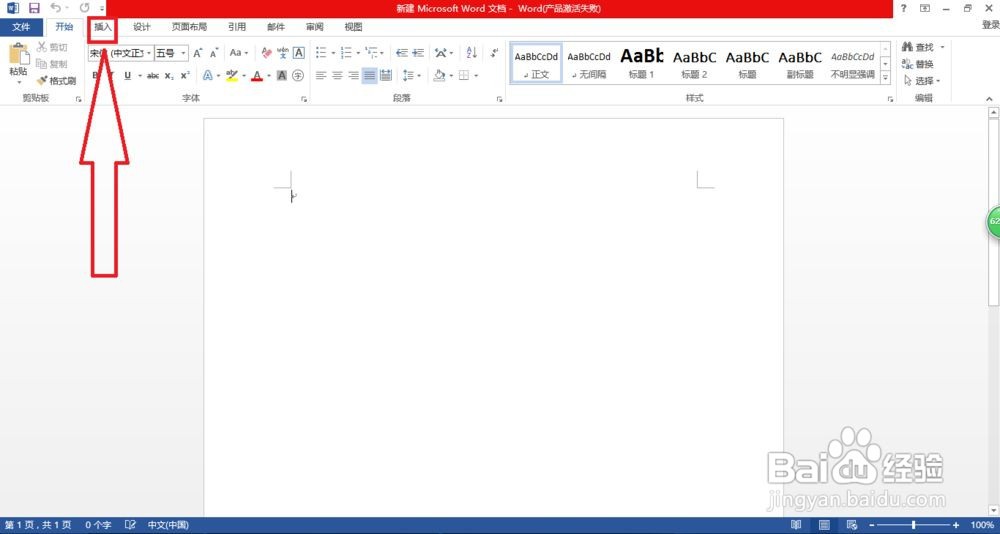Image resolution: width=1000 pixels, height=534 pixels.
Task: Open the Paragraph dialog launcher
Action: pyautogui.click(x=499, y=100)
